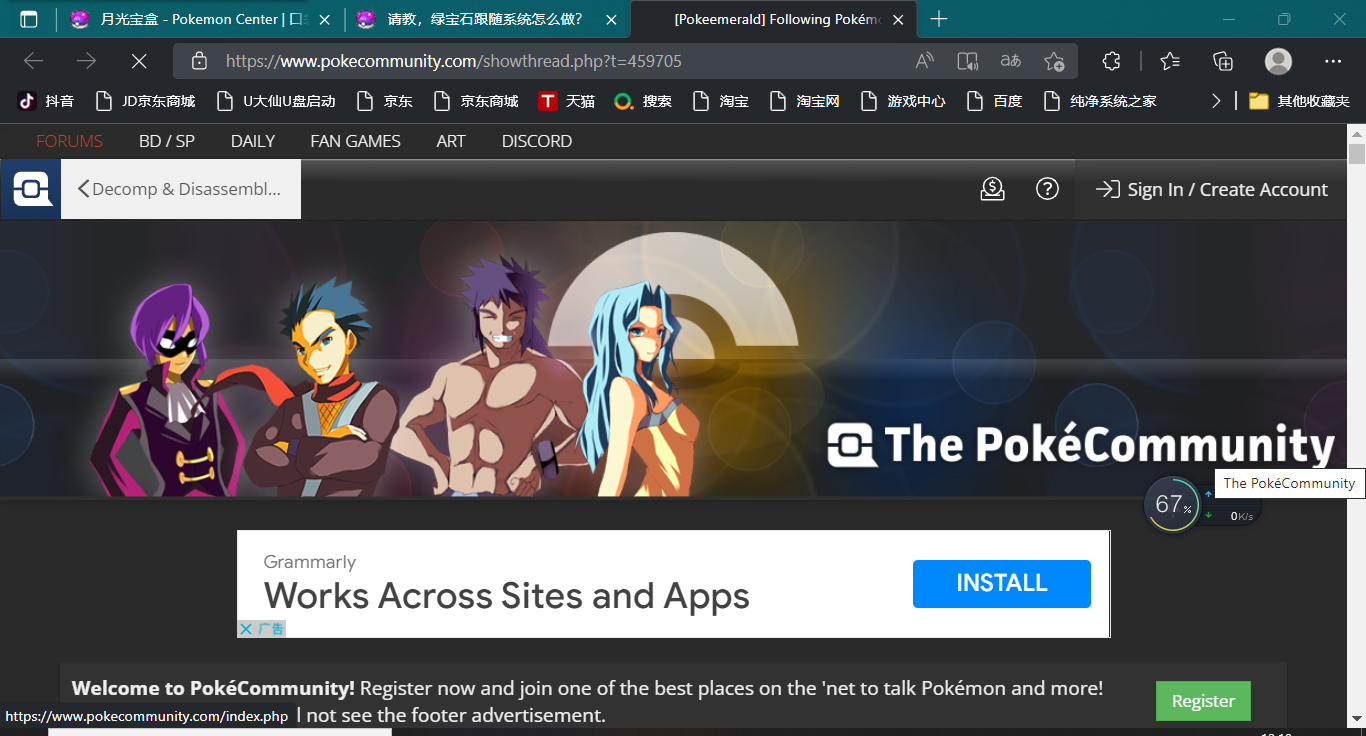View site security lock information
The image size is (1366, 736).
click(x=199, y=61)
